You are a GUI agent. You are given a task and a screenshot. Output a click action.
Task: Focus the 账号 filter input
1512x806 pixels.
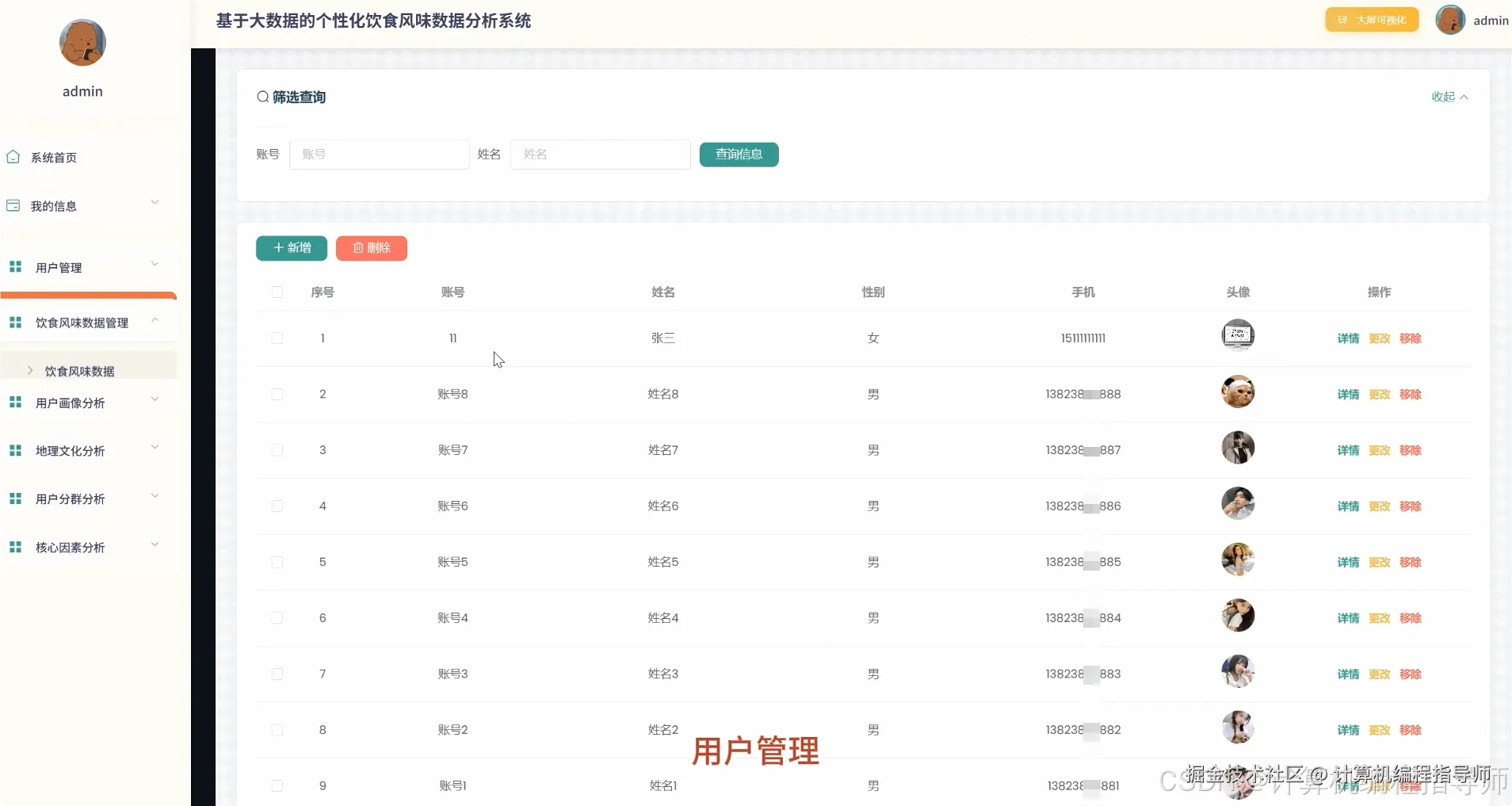(379, 155)
